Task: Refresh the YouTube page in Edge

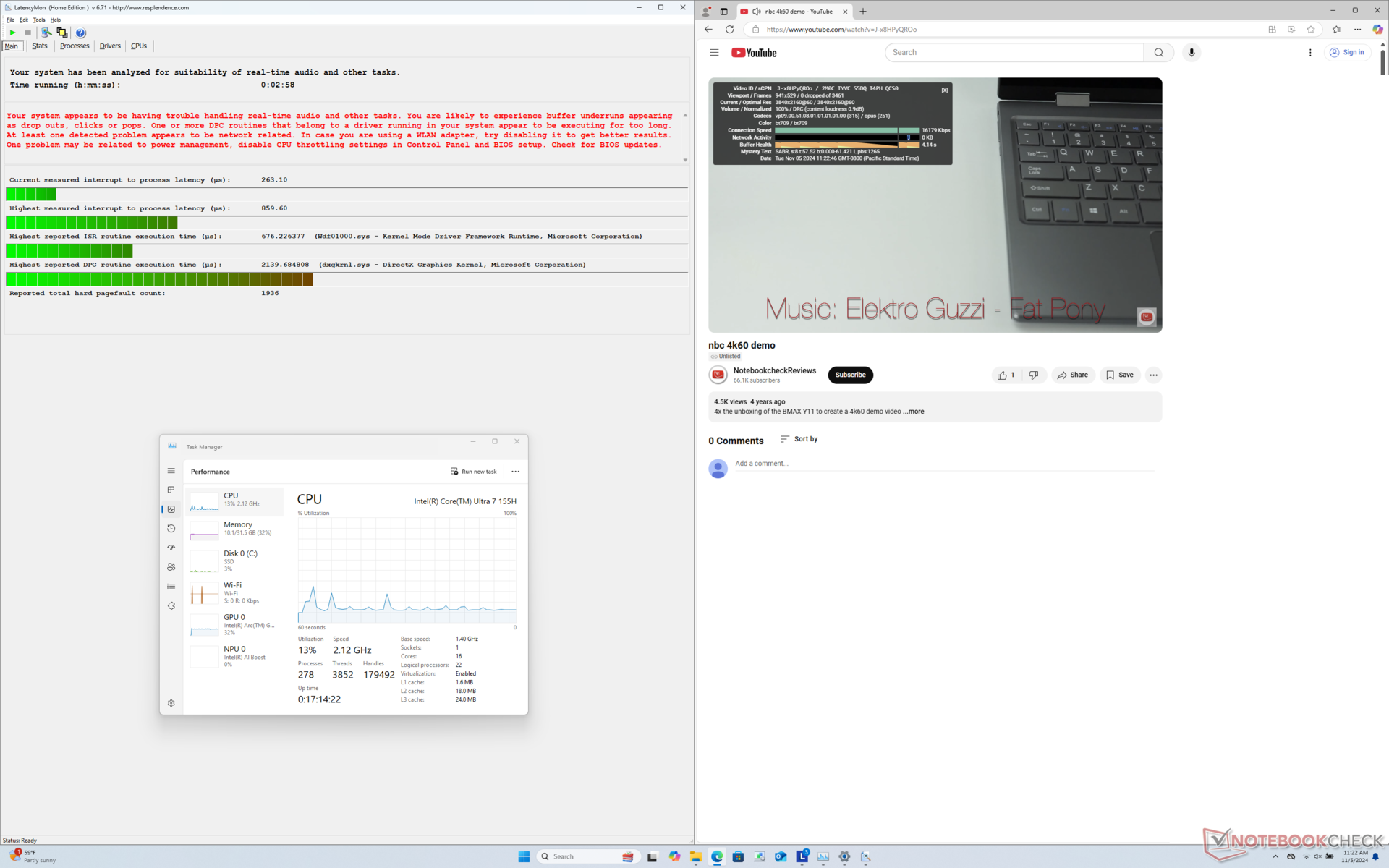Action: pos(729,30)
